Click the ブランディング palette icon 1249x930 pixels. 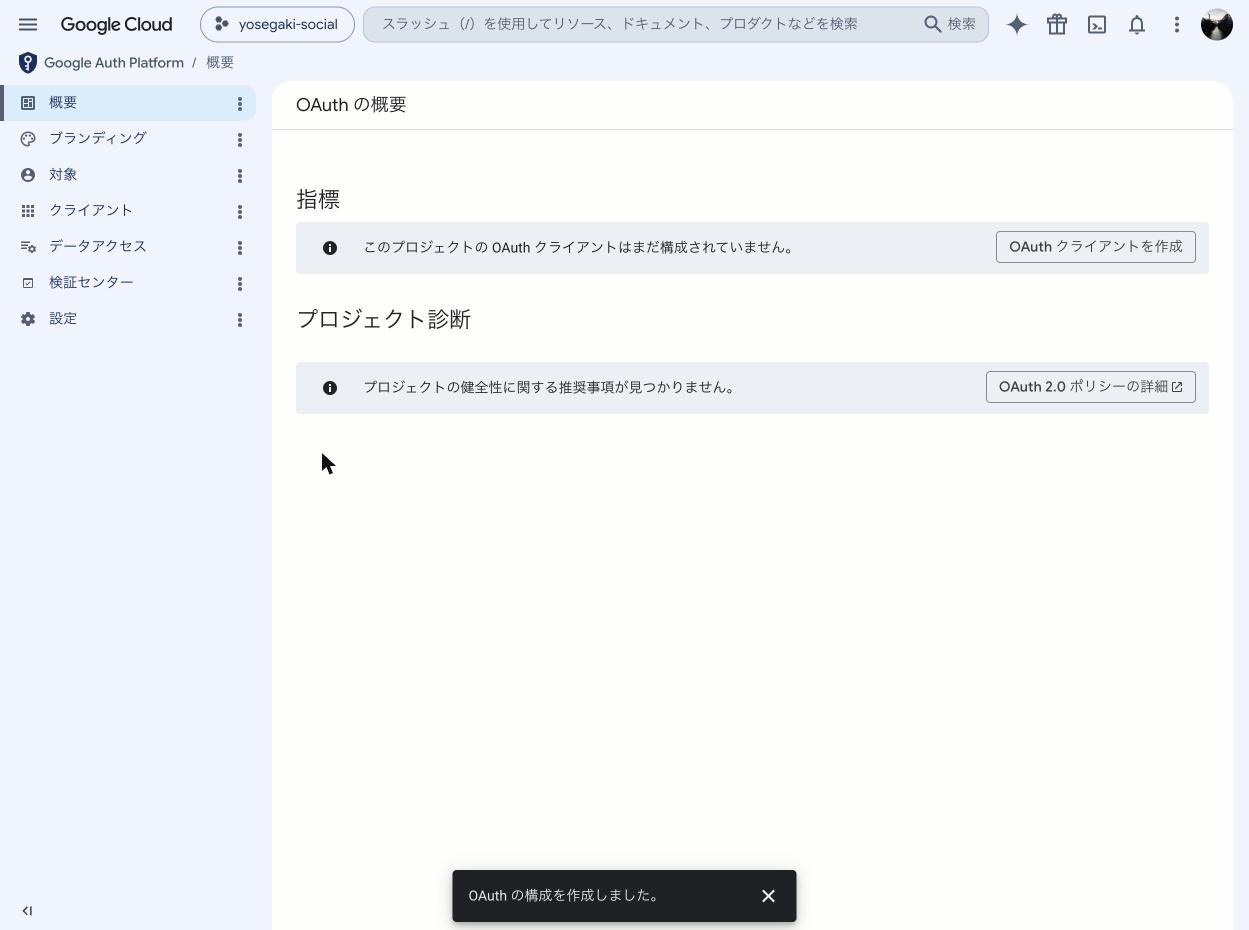point(28,139)
